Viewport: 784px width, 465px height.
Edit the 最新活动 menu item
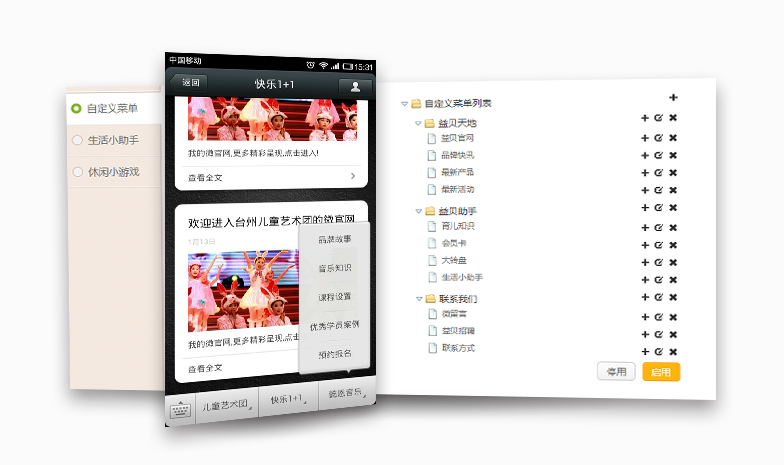point(658,190)
